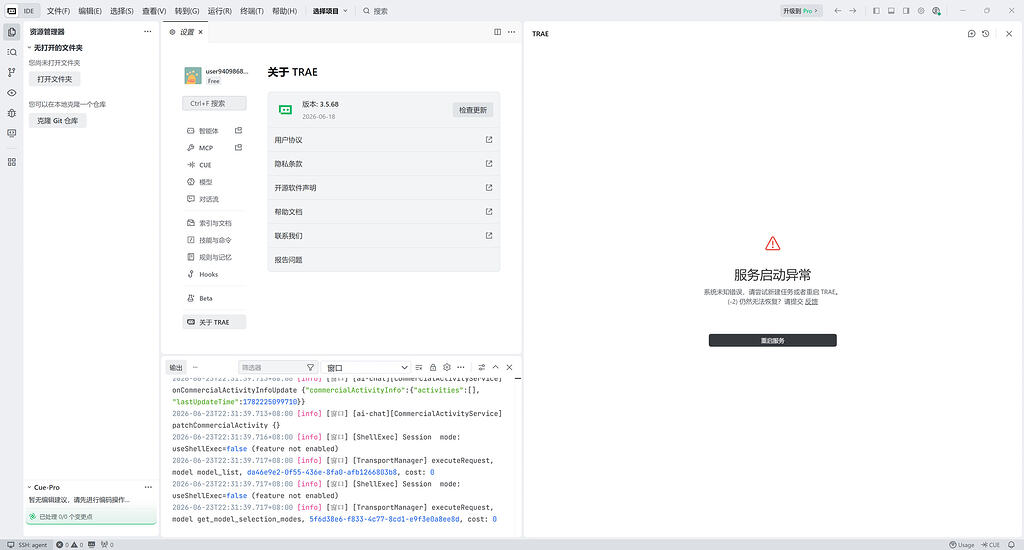
Task: Open 帮助(H) menu
Action: point(284,11)
